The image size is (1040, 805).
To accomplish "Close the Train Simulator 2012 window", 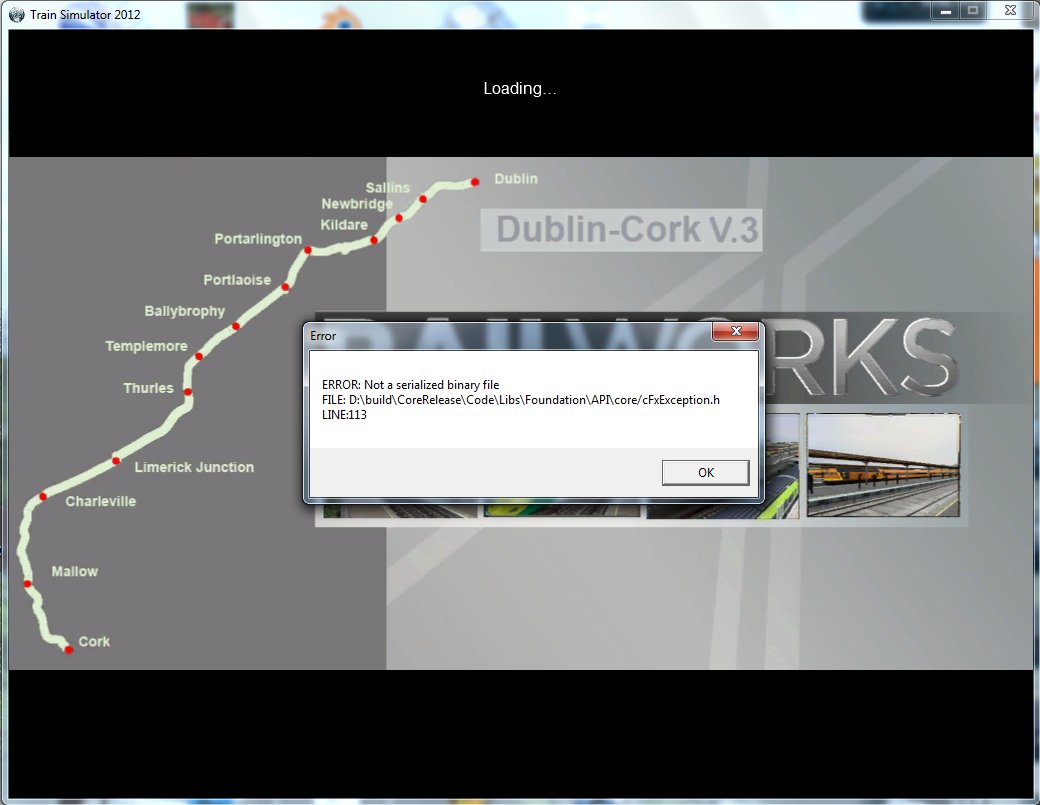I will coord(1010,11).
